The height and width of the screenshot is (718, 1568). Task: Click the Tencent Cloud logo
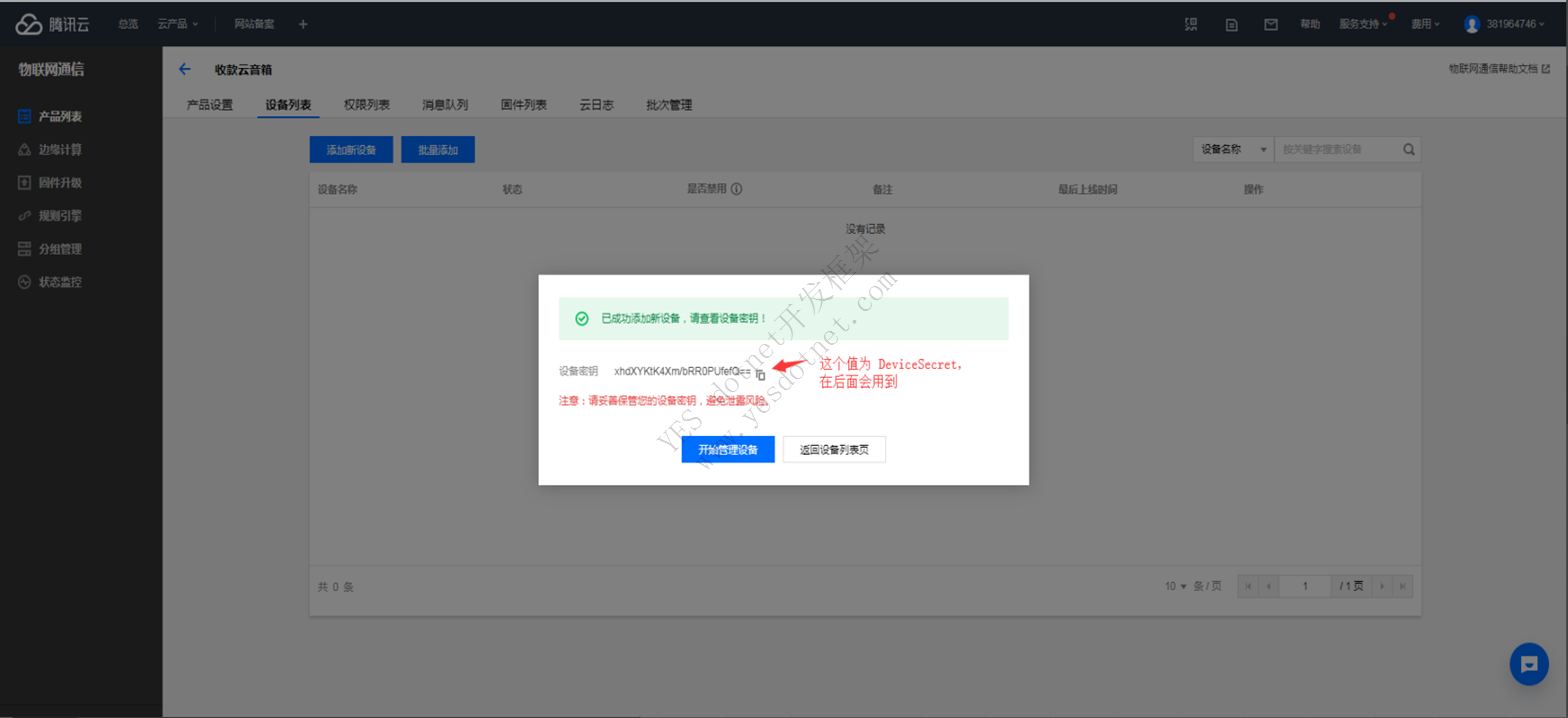(53, 24)
